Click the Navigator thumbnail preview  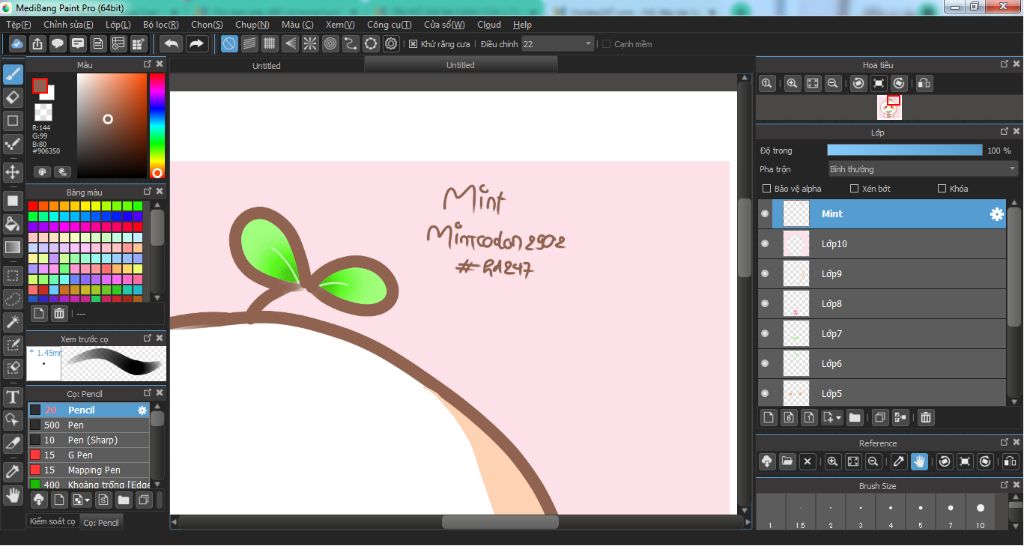[x=889, y=108]
